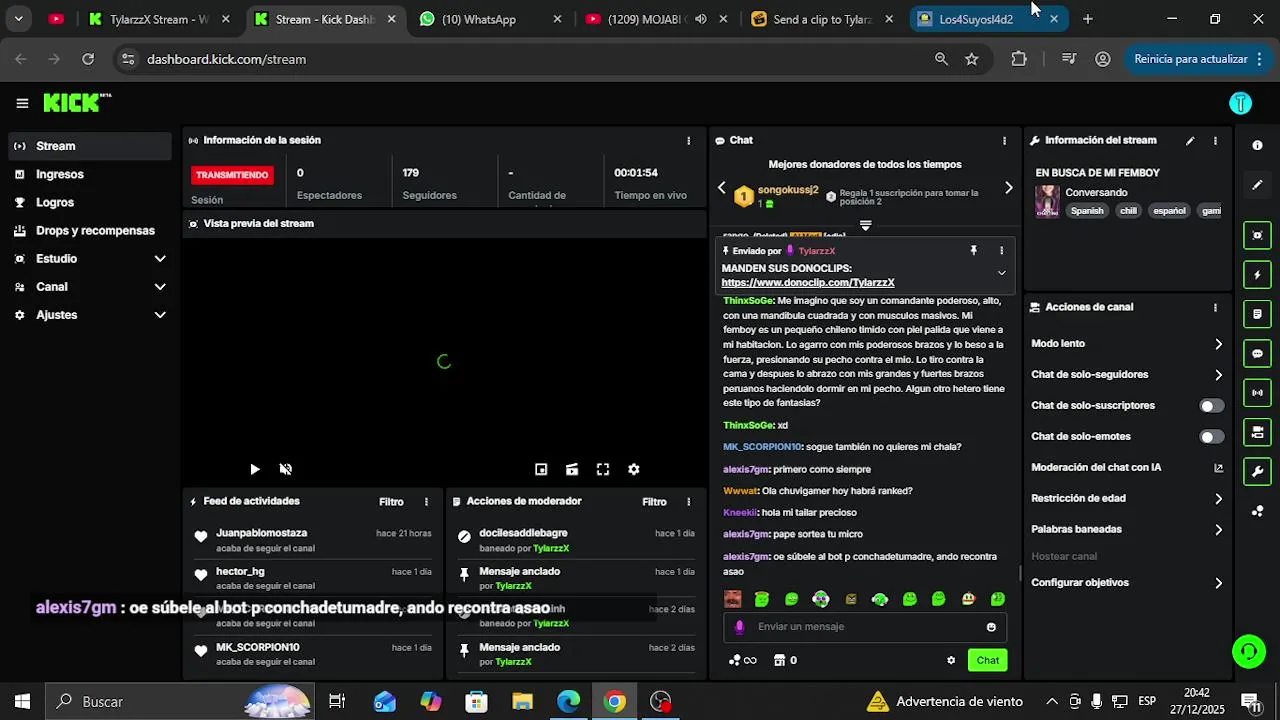Open the info icon in right sidebar
Image resolution: width=1280 pixels, height=720 pixels.
click(x=1257, y=145)
